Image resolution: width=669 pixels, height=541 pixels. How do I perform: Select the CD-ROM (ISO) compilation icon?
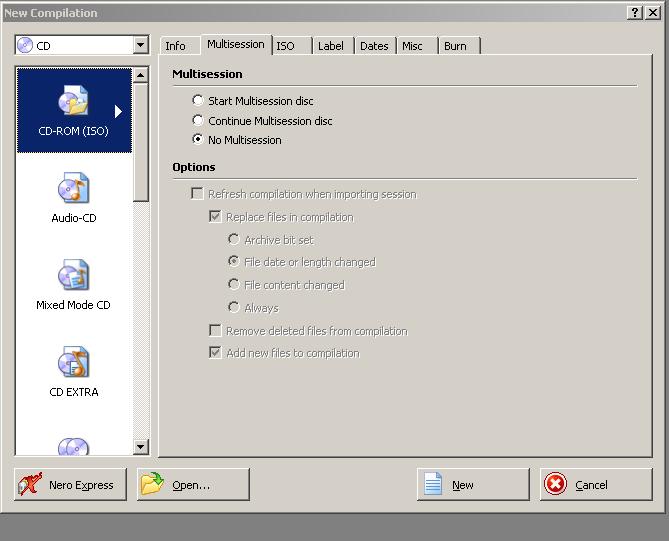pos(73,102)
